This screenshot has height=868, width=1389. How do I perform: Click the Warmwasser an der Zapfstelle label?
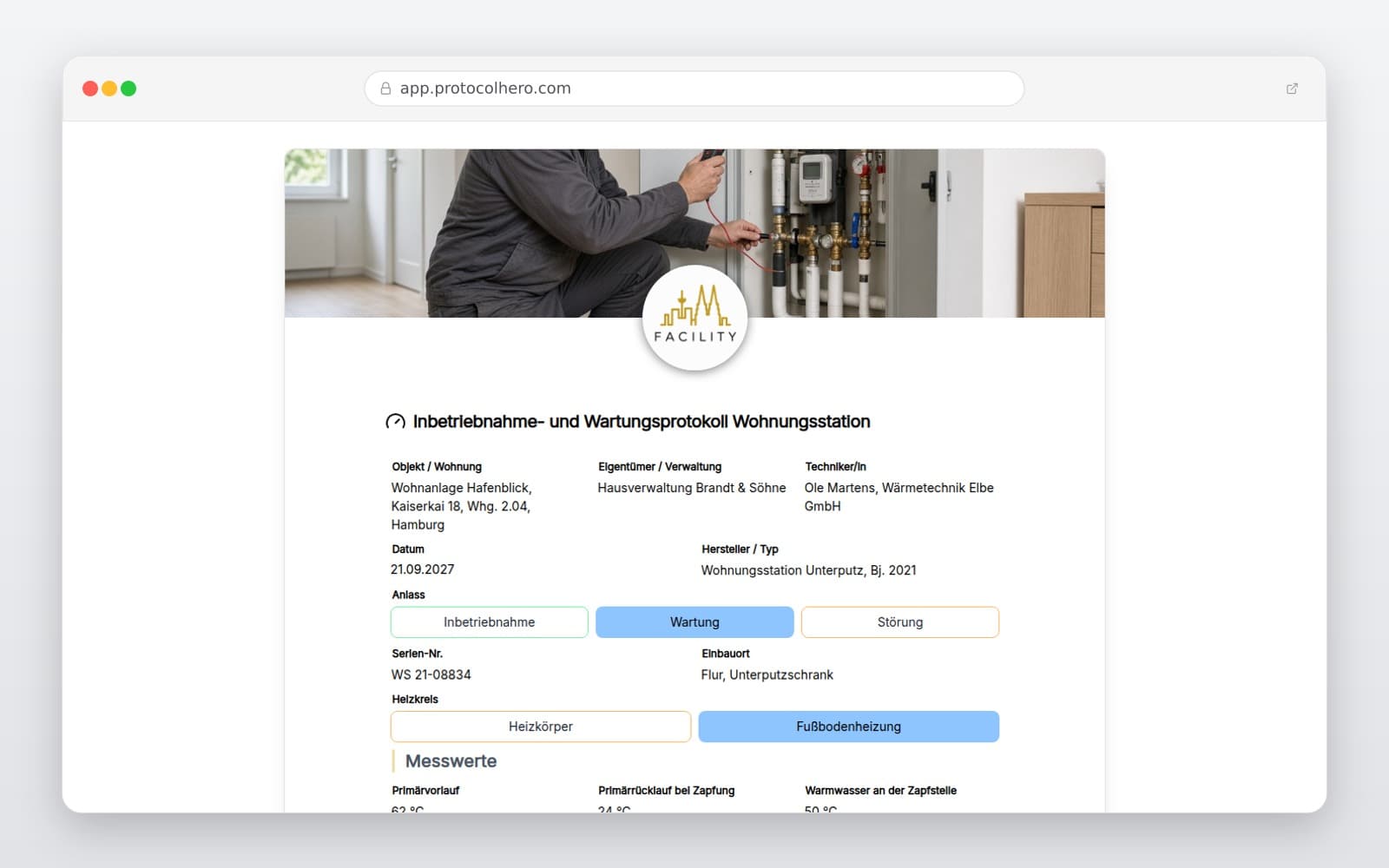(881, 791)
